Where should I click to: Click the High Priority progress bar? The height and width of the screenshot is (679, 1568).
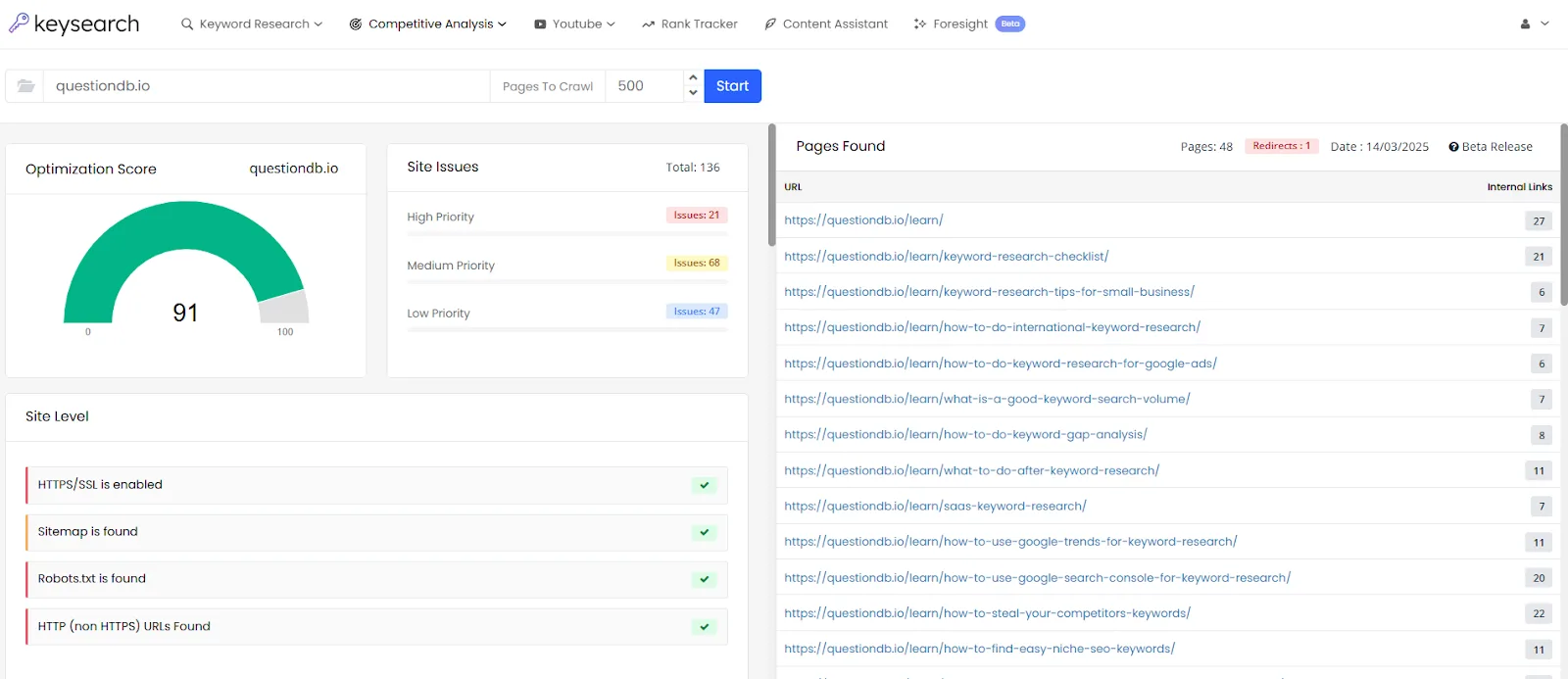(x=567, y=234)
